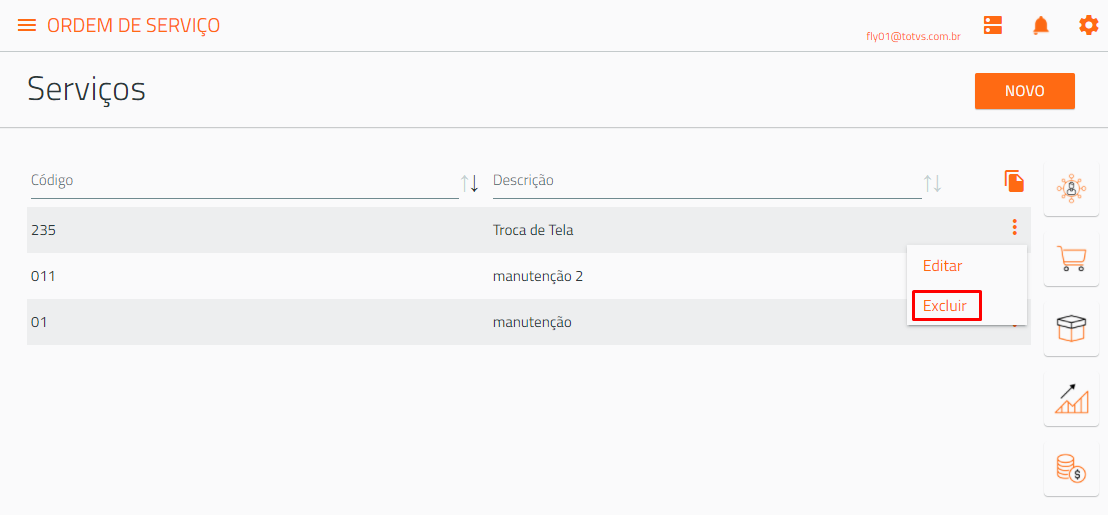Open settings gear icon
This screenshot has height=515, width=1108.
click(1088, 25)
